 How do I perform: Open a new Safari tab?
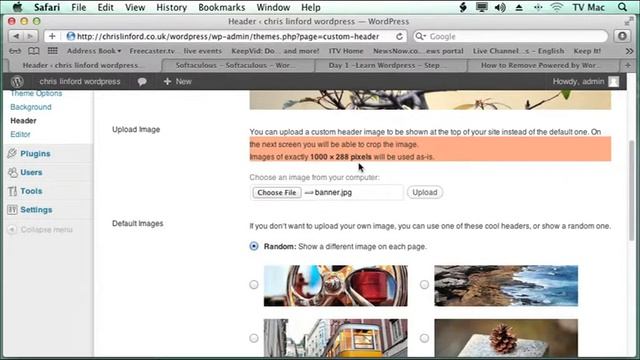628,65
